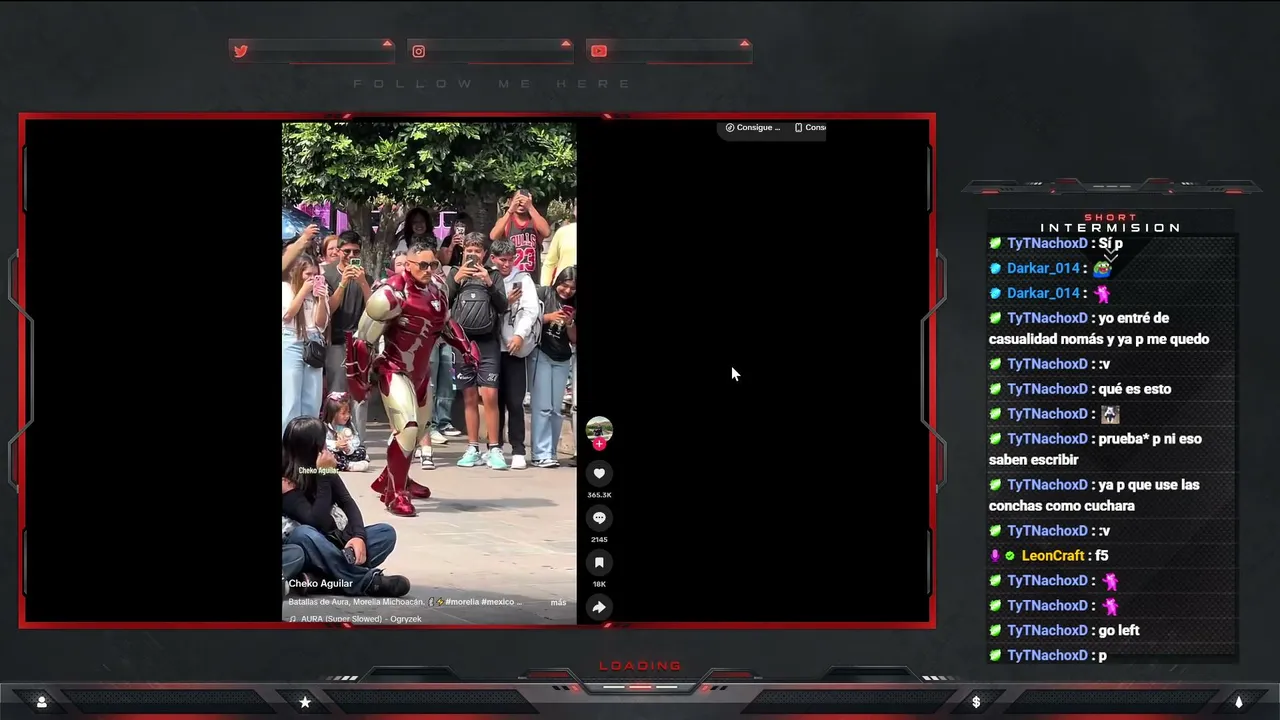This screenshot has width=1280, height=720.
Task: Click the microphone badge beside LeonCraft
Action: tap(995, 556)
